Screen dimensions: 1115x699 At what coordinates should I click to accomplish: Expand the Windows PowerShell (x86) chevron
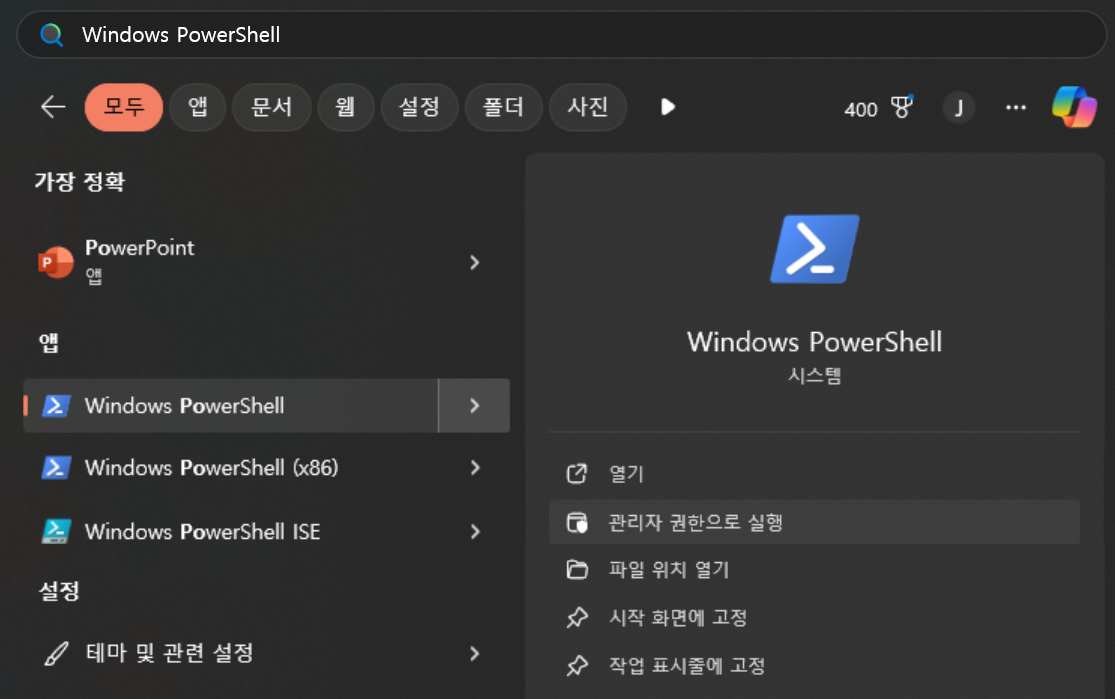click(x=474, y=468)
